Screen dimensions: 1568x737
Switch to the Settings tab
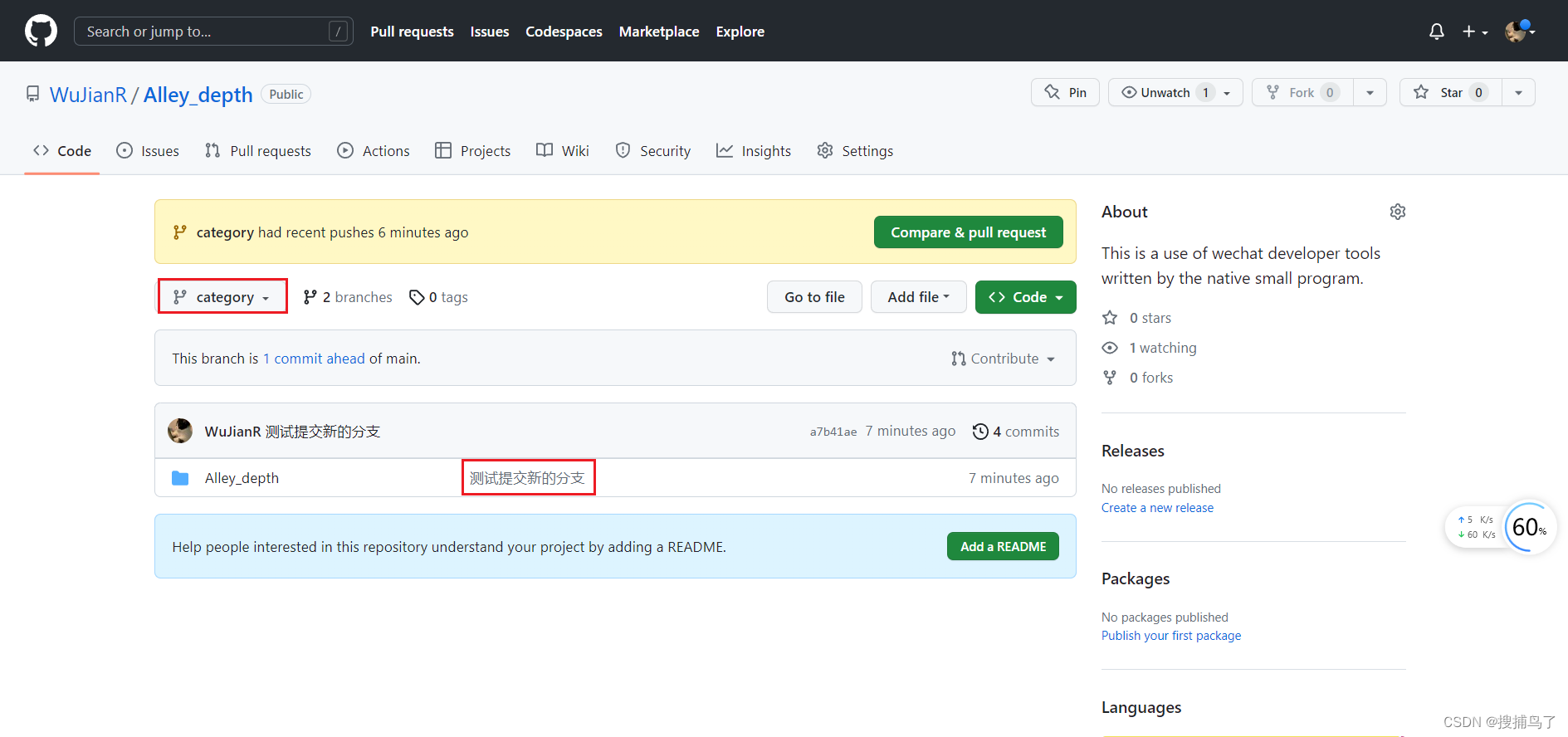tap(855, 151)
